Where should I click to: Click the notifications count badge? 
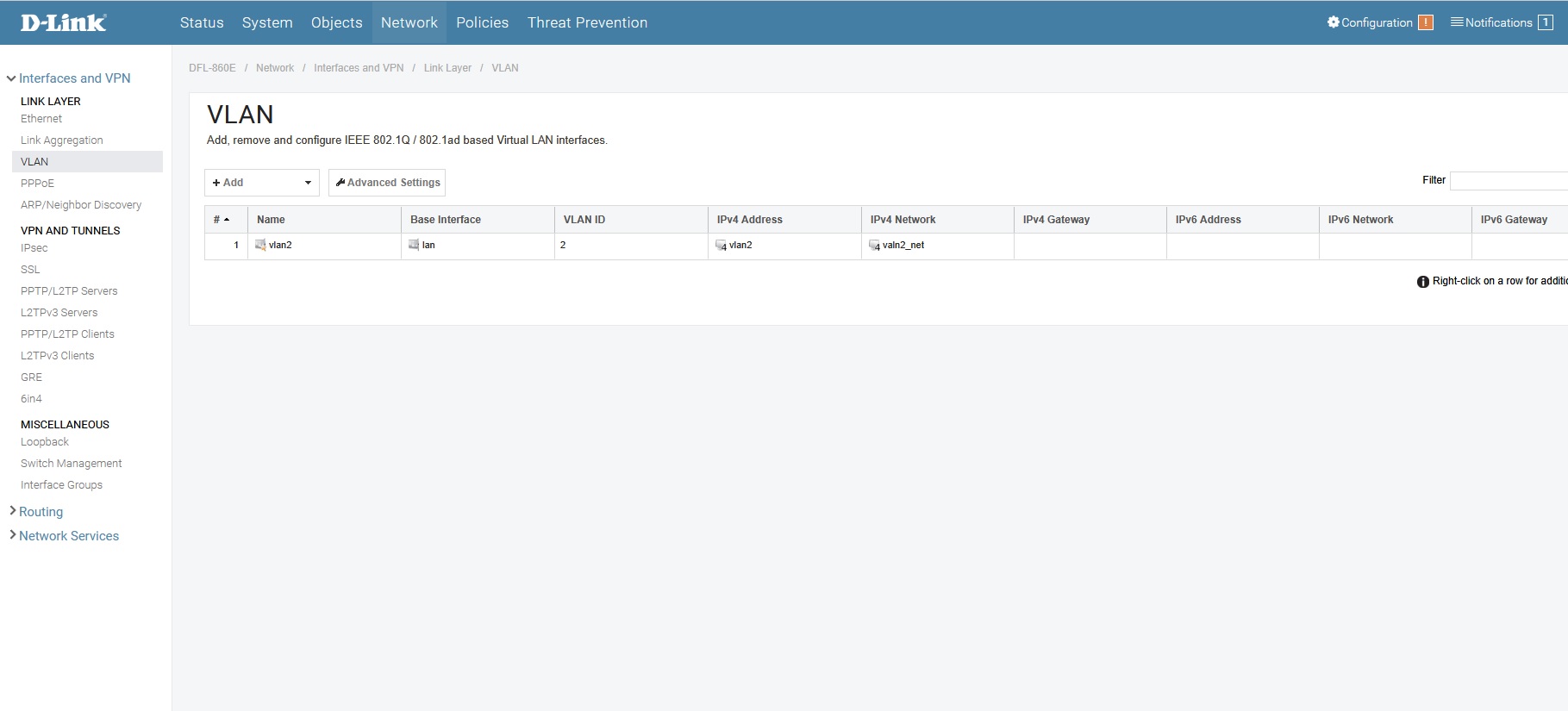(1546, 22)
